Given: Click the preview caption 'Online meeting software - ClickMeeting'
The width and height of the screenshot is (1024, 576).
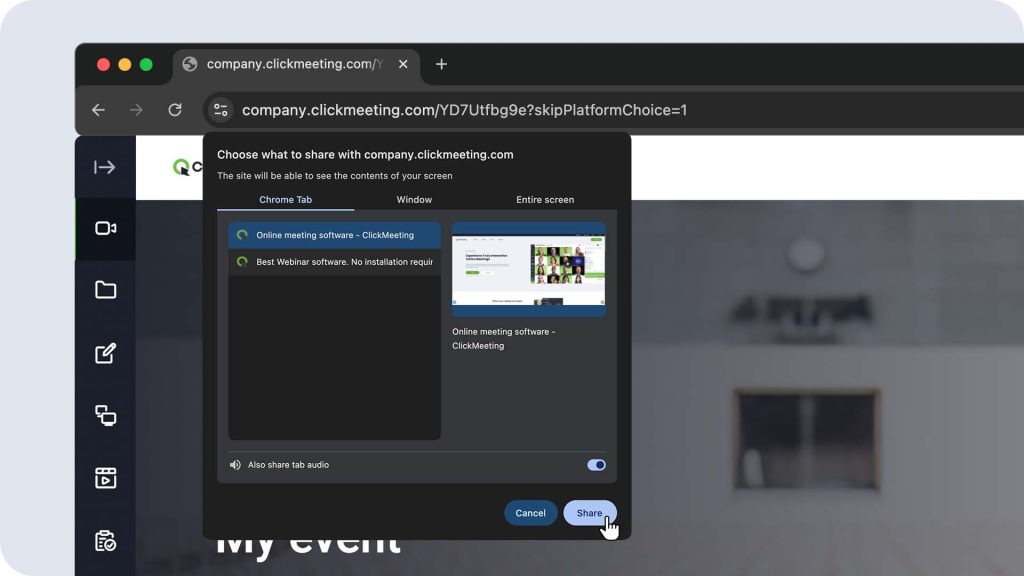Looking at the screenshot, I should pyautogui.click(x=504, y=338).
